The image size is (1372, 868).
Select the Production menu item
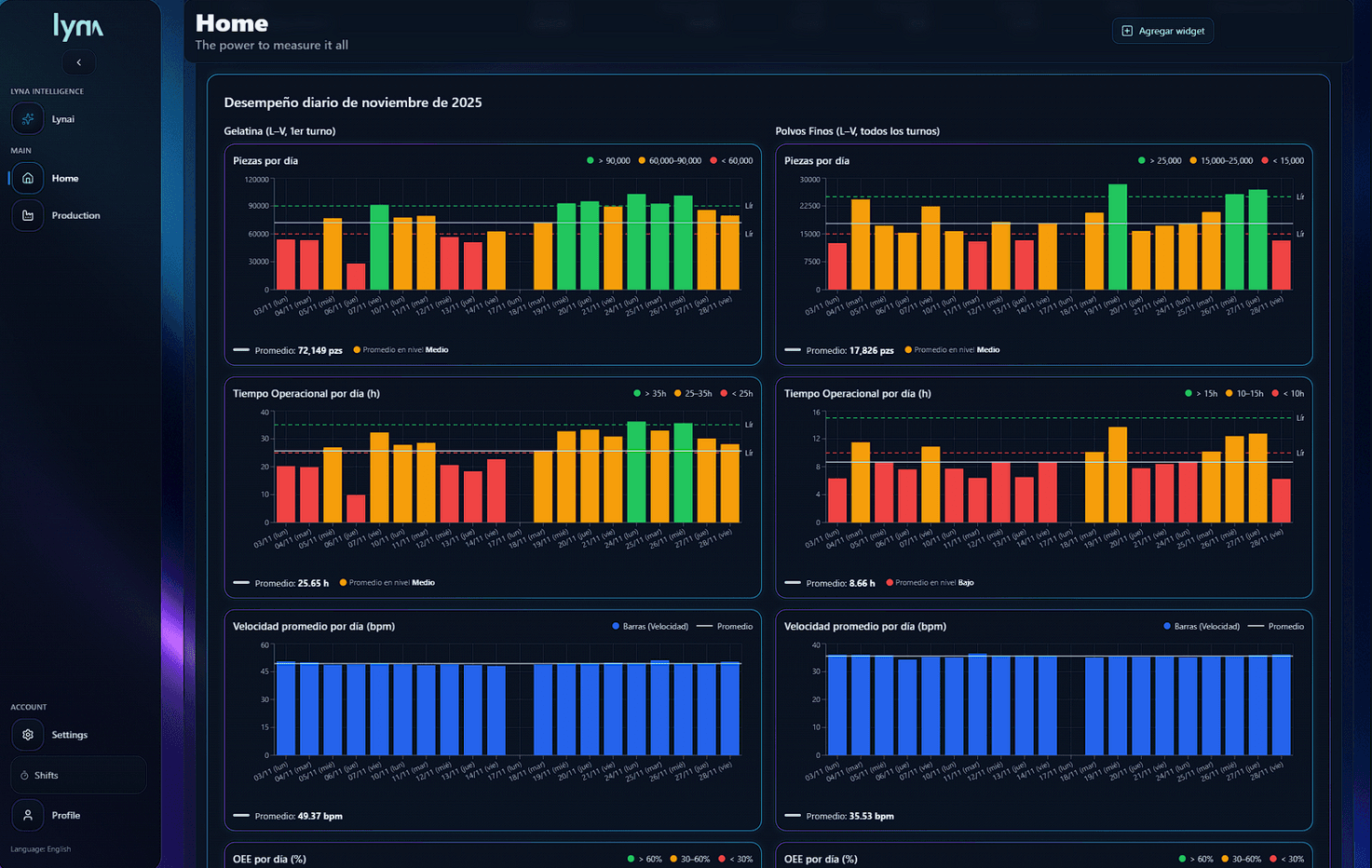[x=77, y=215]
